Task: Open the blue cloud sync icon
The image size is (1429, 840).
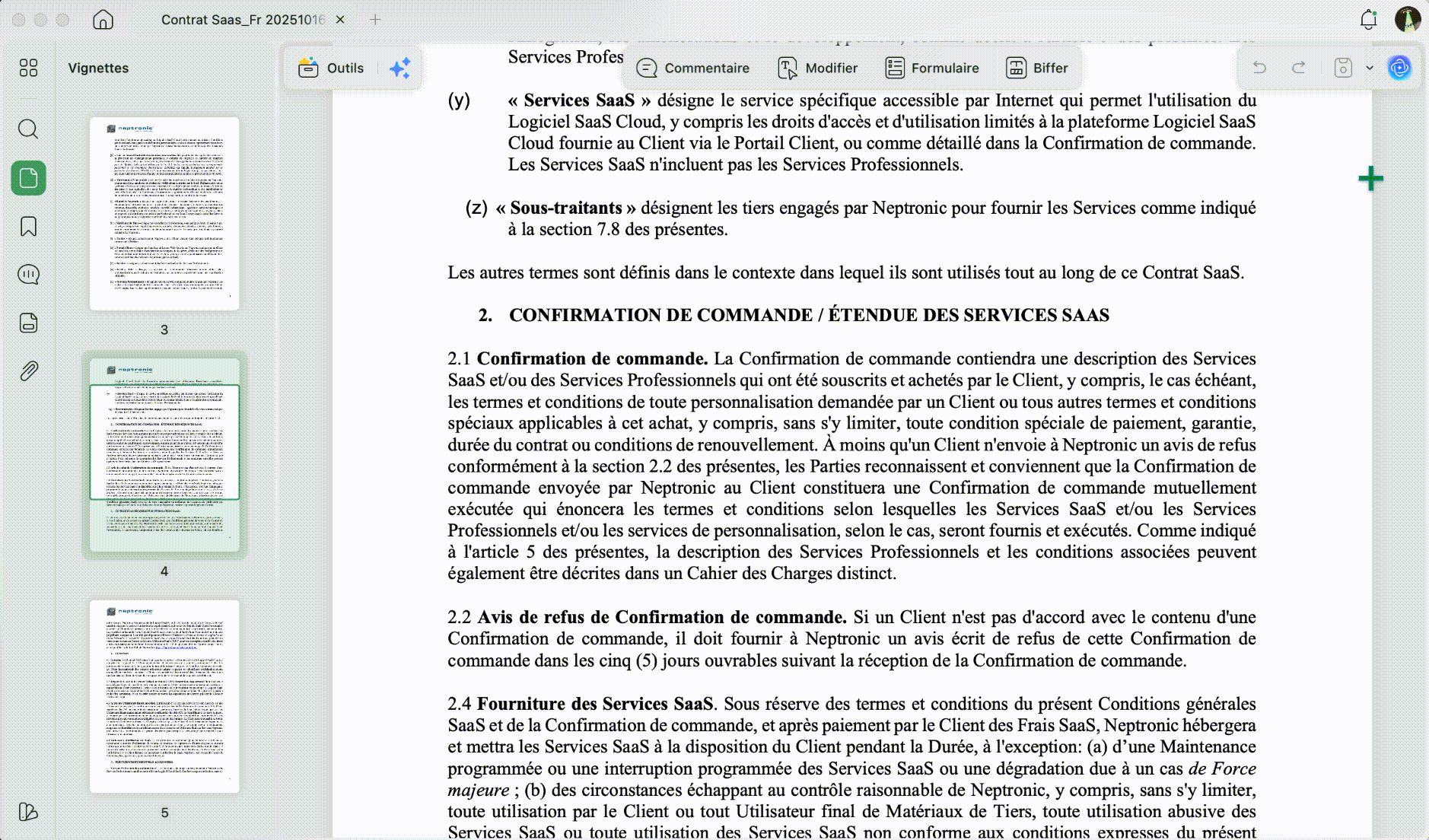Action: click(1399, 68)
